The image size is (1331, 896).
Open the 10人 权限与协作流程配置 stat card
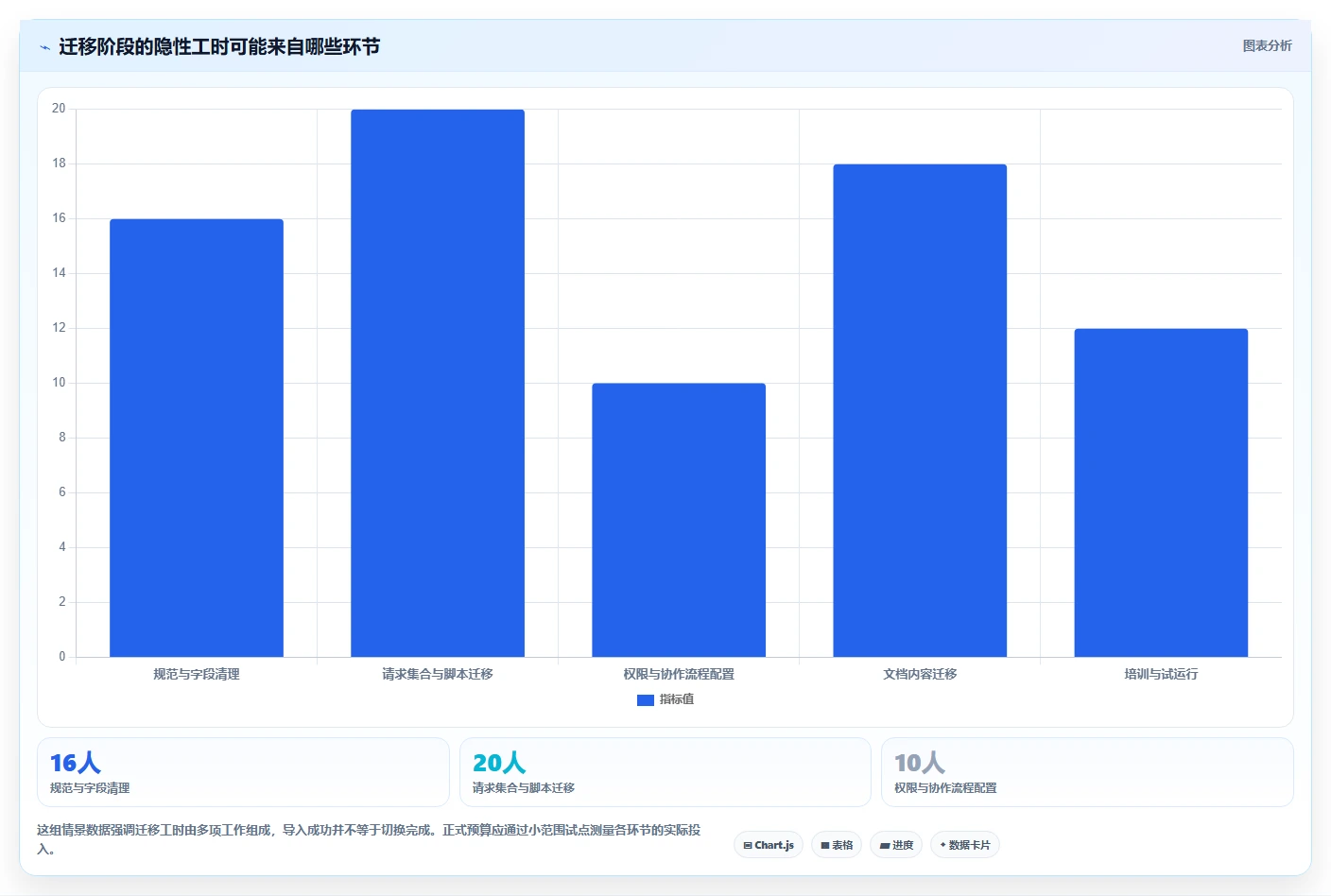[1087, 772]
